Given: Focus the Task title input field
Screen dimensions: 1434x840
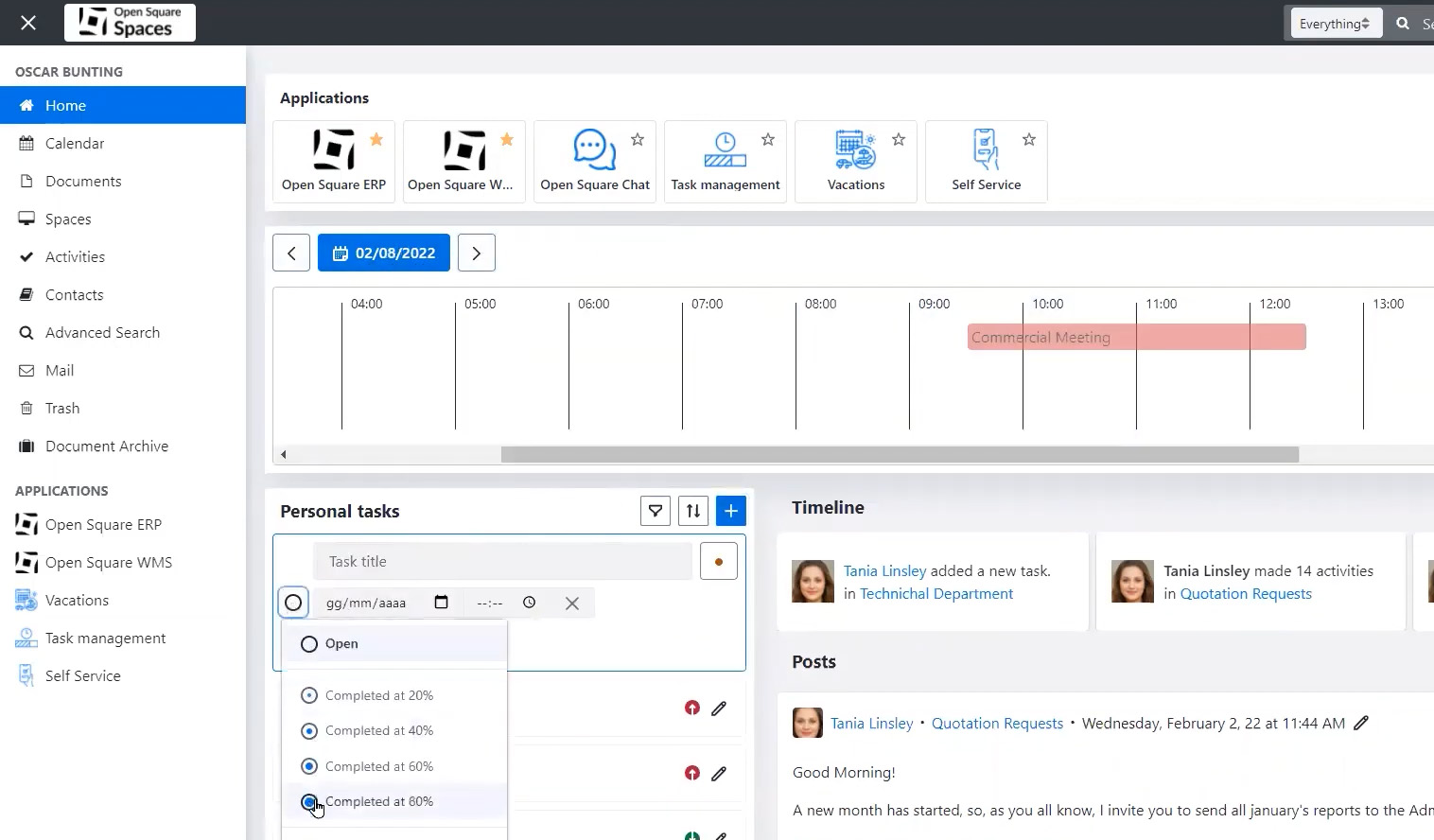Looking at the screenshot, I should (x=503, y=562).
